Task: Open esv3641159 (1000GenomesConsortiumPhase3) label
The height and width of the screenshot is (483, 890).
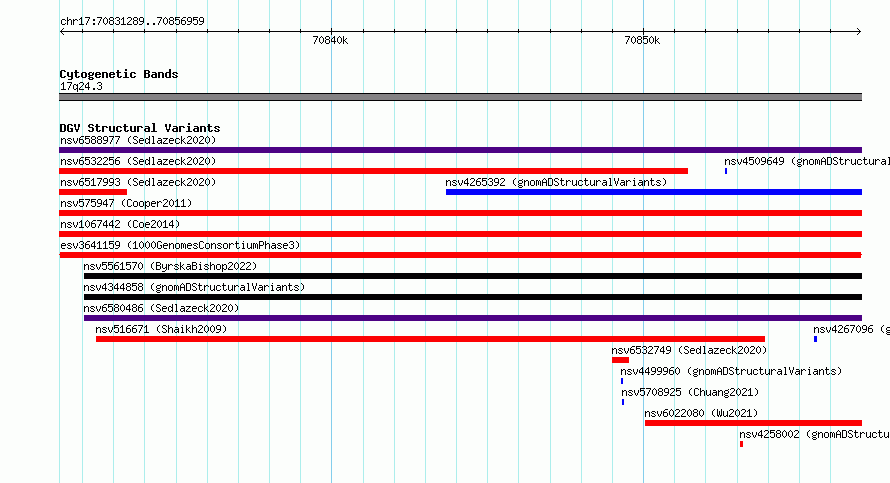Action: tap(180, 245)
